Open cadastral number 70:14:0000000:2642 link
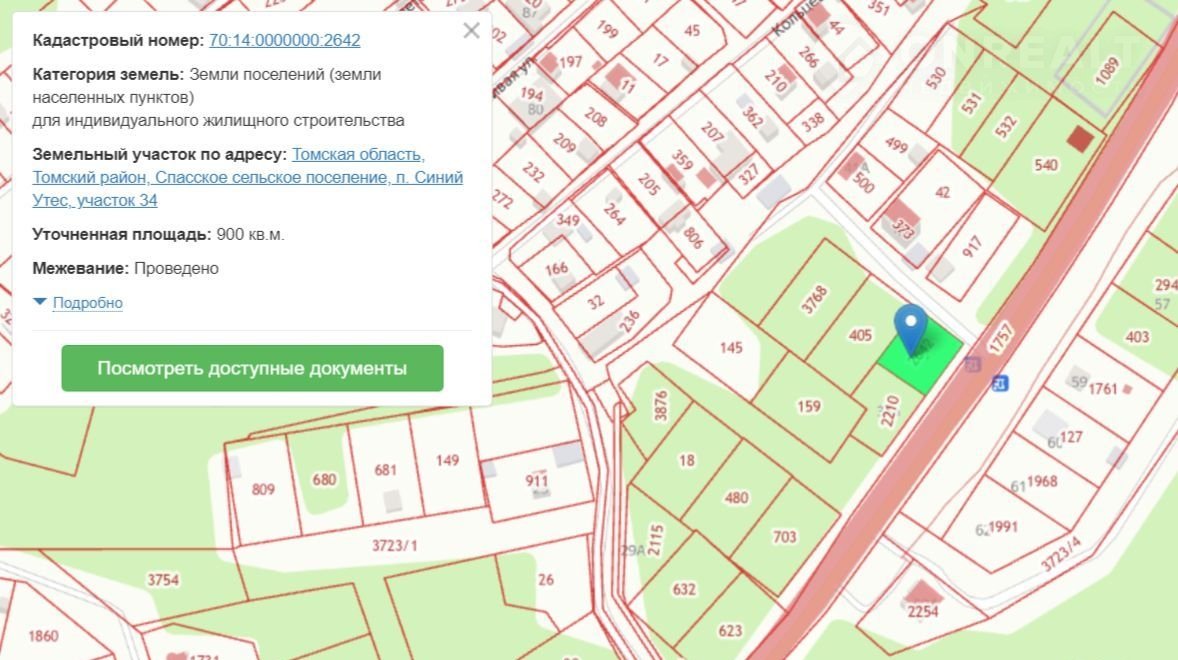Viewport: 1178px width, 660px height. click(284, 41)
